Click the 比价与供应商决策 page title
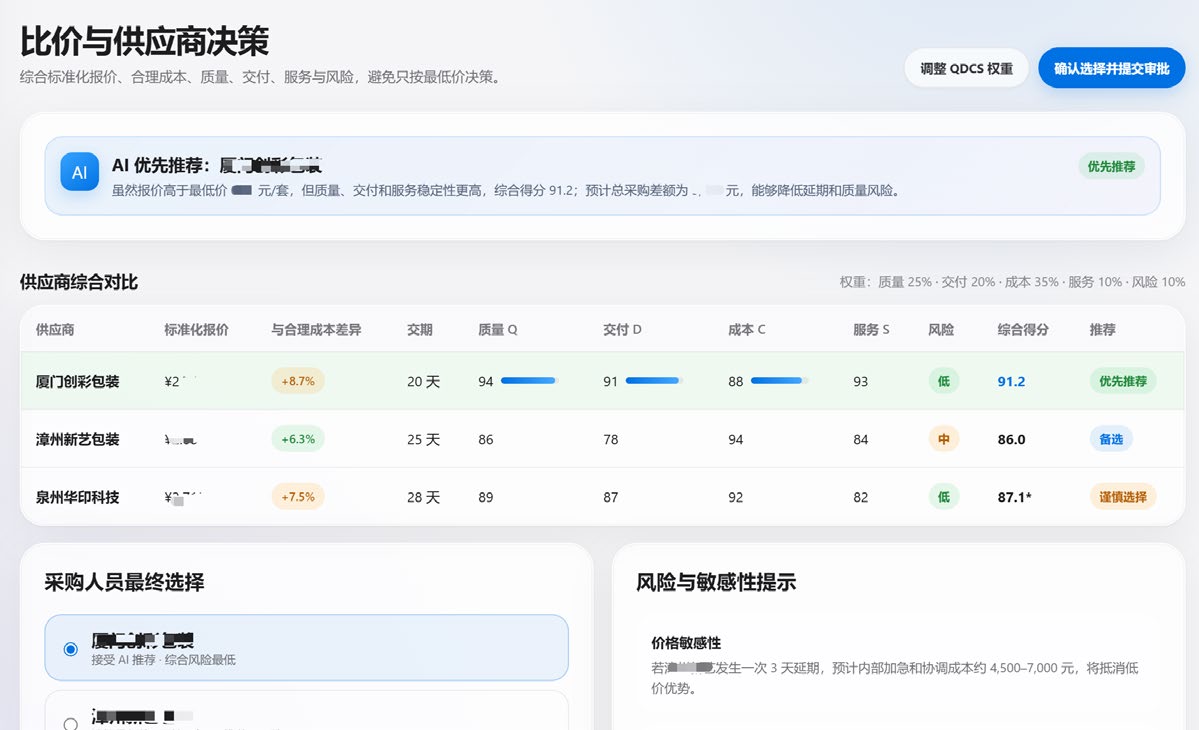The width and height of the screenshot is (1199, 730). tap(145, 41)
